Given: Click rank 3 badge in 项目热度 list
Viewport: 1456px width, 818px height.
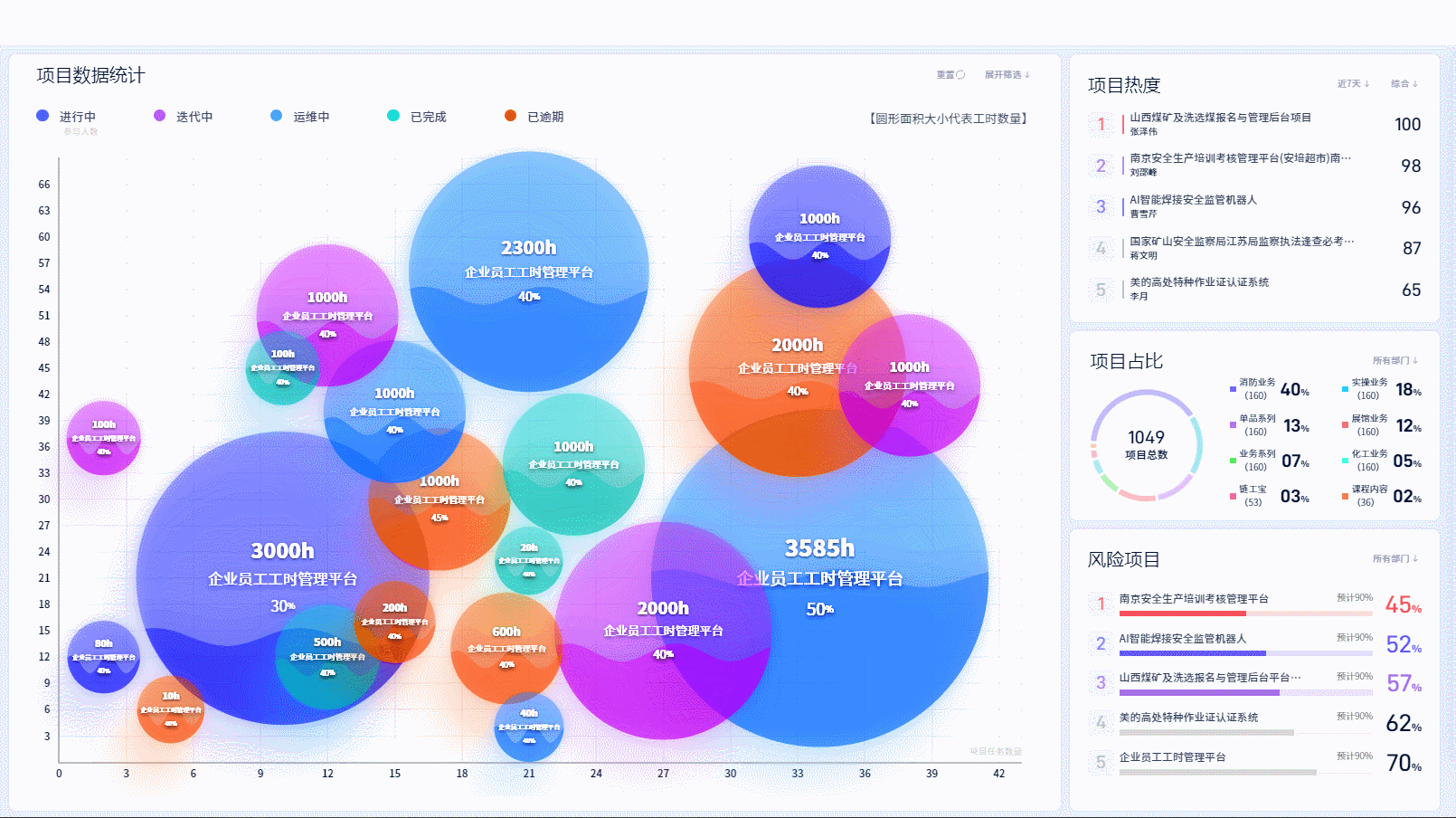Looking at the screenshot, I should click(1101, 206).
